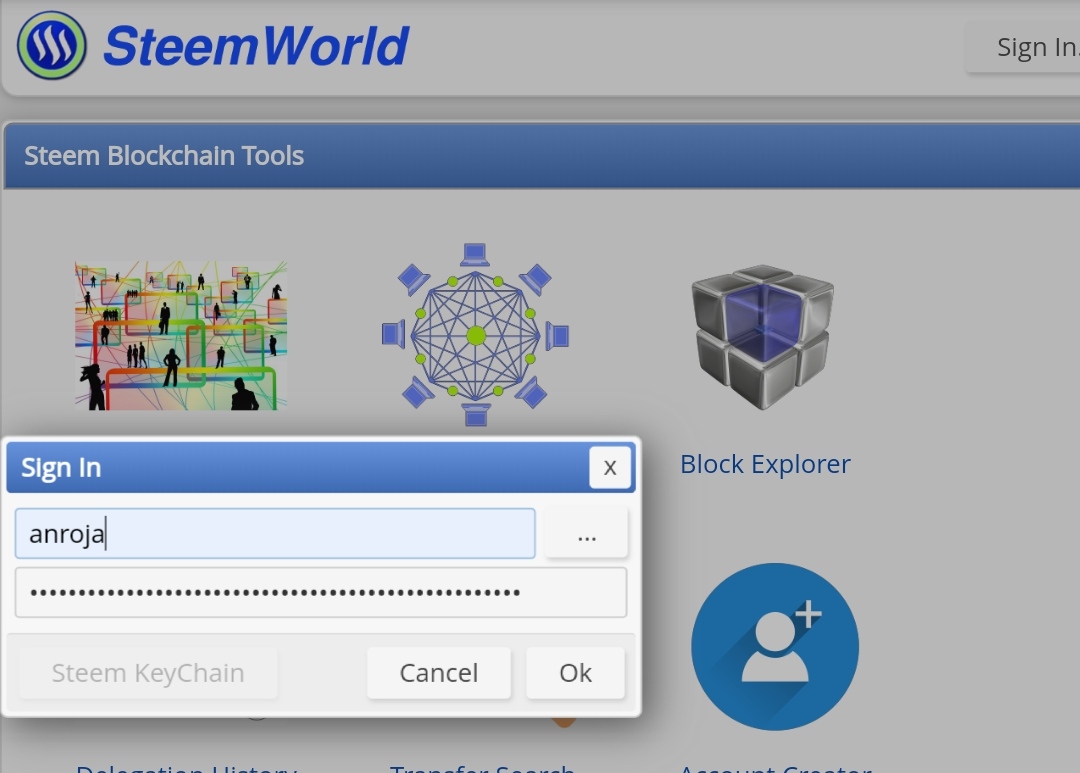Click the SteemWorld round logo icon
Screen dimensions: 1080x773
[52, 45]
